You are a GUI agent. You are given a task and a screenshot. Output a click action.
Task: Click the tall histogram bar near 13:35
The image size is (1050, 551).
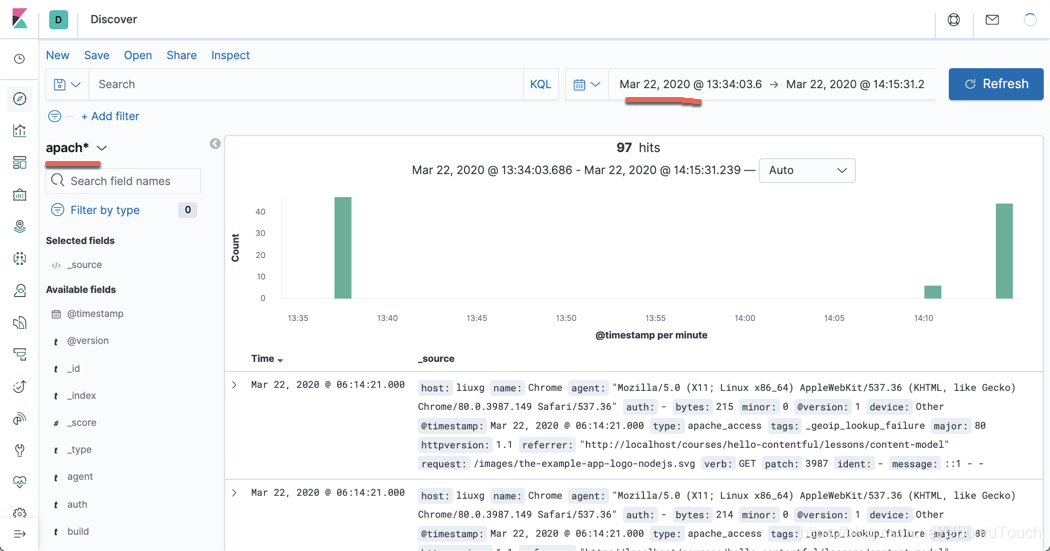coord(343,248)
